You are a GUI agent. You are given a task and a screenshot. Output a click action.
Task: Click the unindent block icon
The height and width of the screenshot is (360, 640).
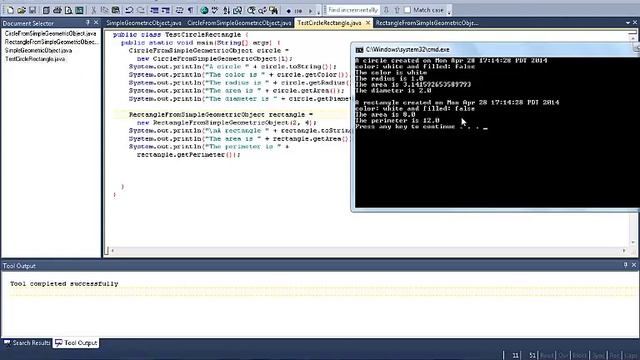point(154,10)
